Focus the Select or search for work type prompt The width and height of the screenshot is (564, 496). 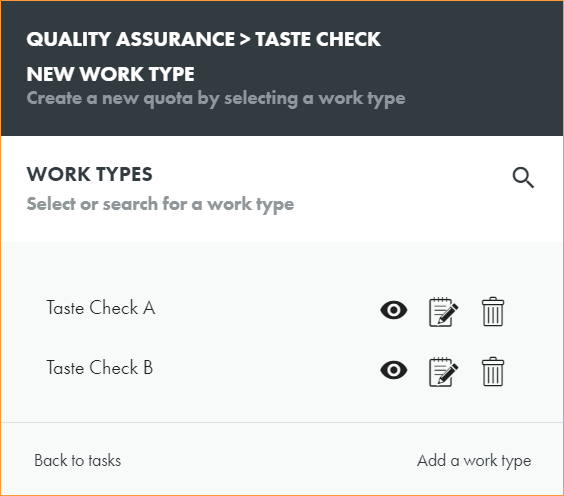(160, 204)
